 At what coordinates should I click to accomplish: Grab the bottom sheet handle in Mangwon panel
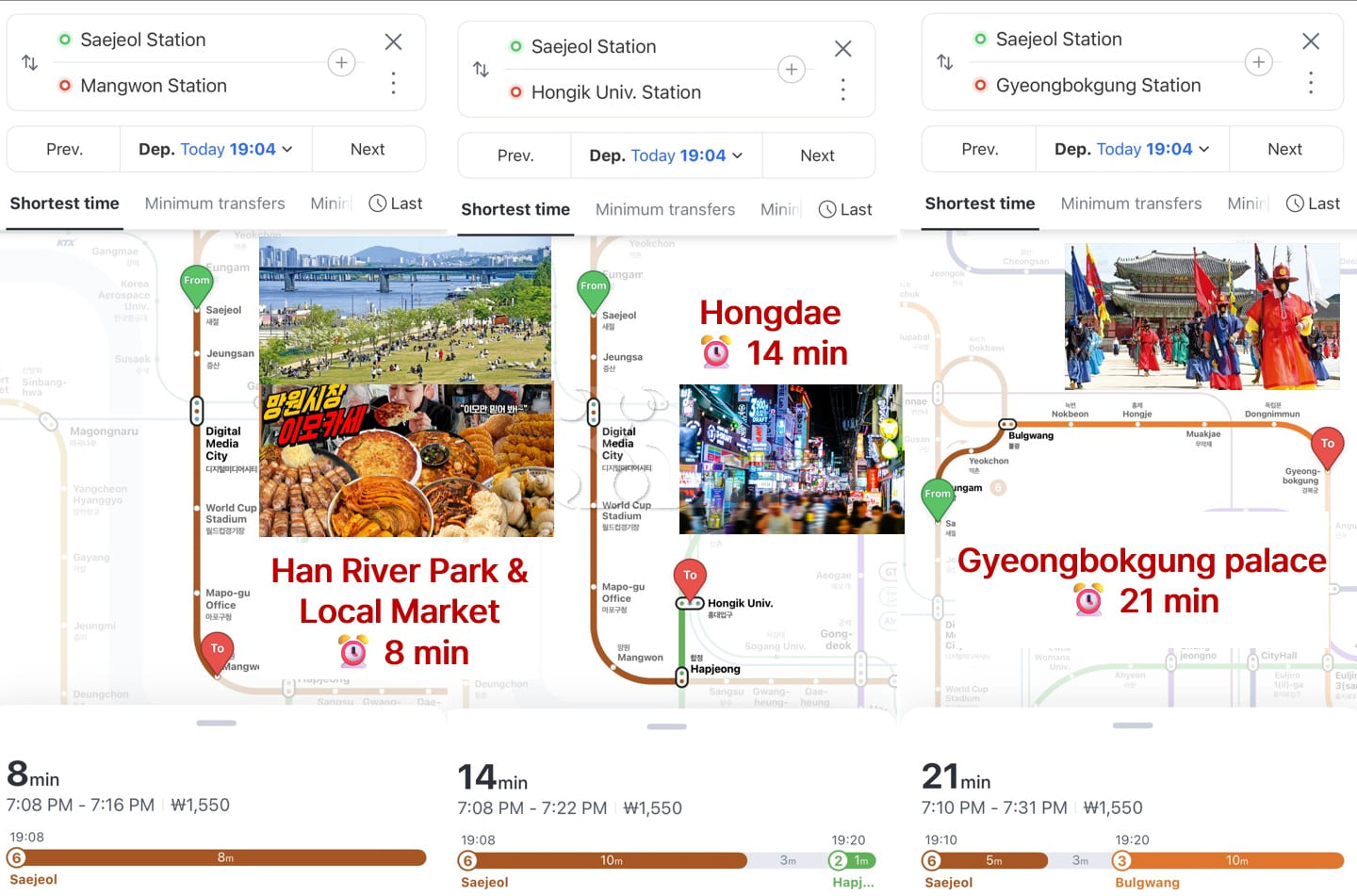(217, 723)
